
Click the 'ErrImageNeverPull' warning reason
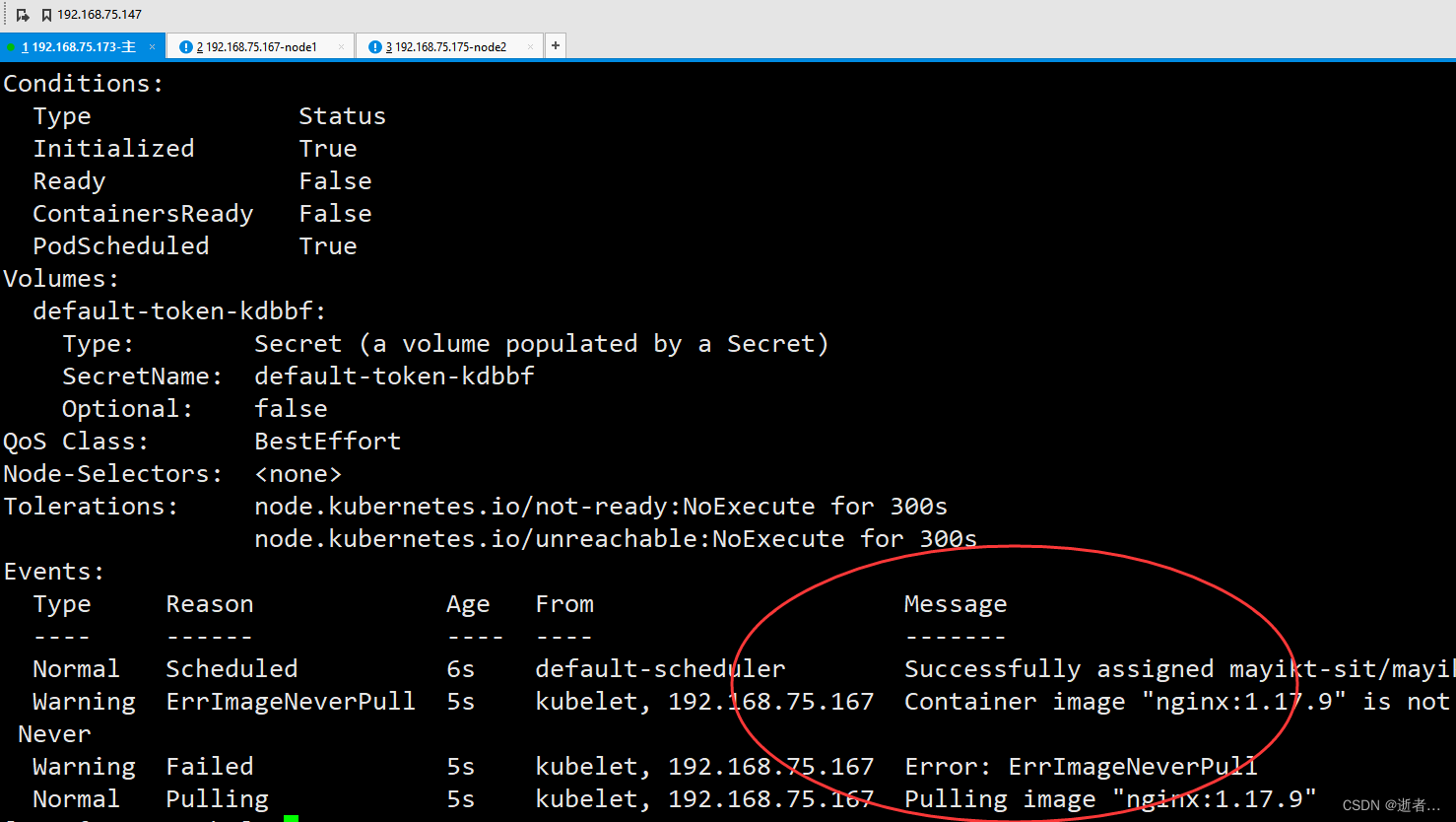click(291, 702)
